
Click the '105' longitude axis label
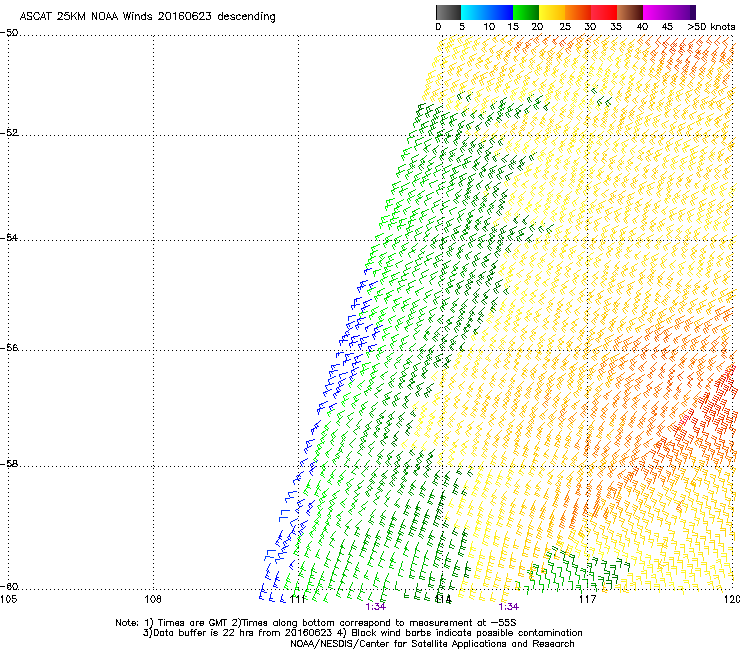click(x=8, y=599)
